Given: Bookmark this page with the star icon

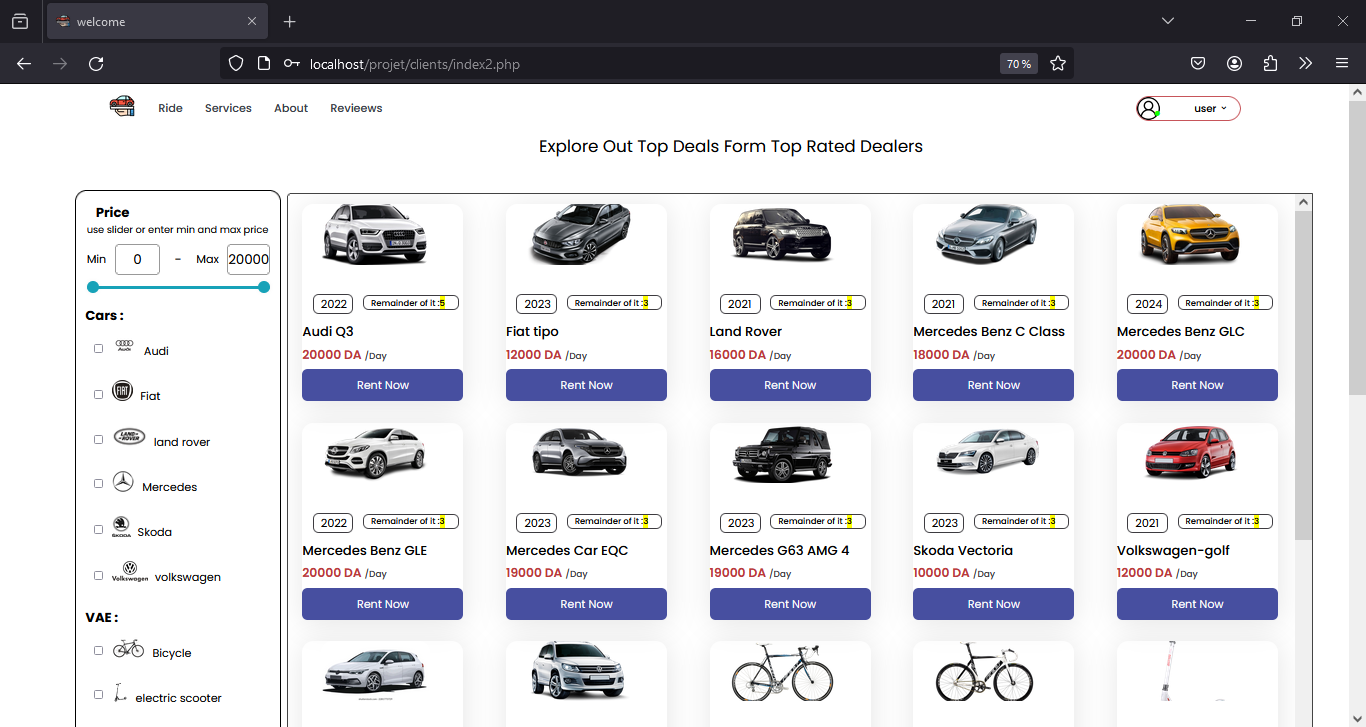Looking at the screenshot, I should point(1057,63).
